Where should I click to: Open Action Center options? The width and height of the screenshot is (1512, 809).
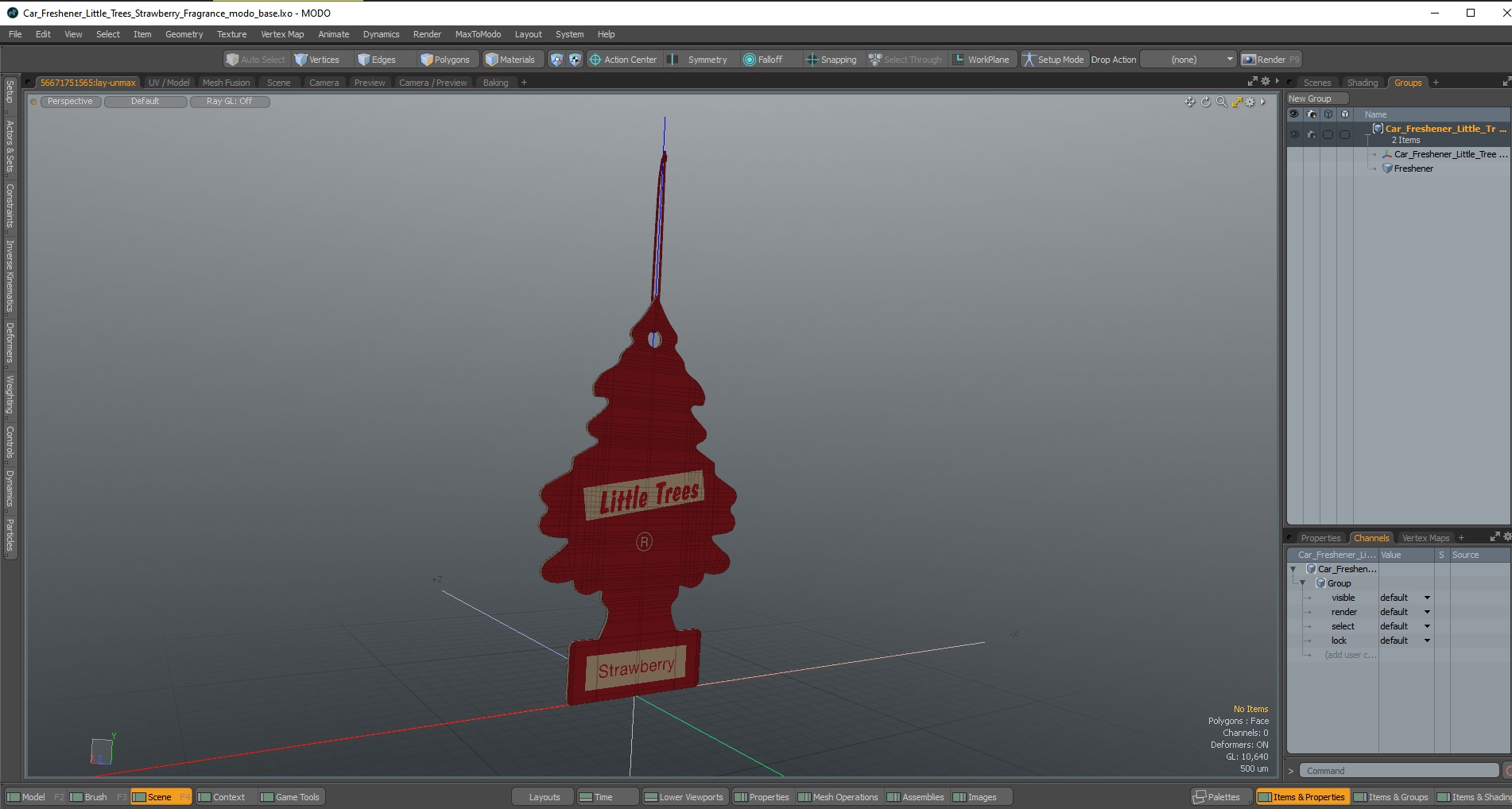point(623,60)
